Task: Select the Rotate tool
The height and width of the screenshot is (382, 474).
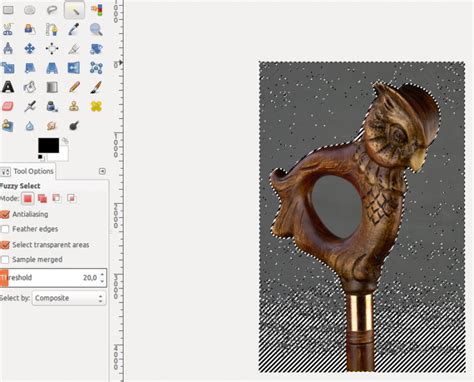Action: (x=96, y=49)
